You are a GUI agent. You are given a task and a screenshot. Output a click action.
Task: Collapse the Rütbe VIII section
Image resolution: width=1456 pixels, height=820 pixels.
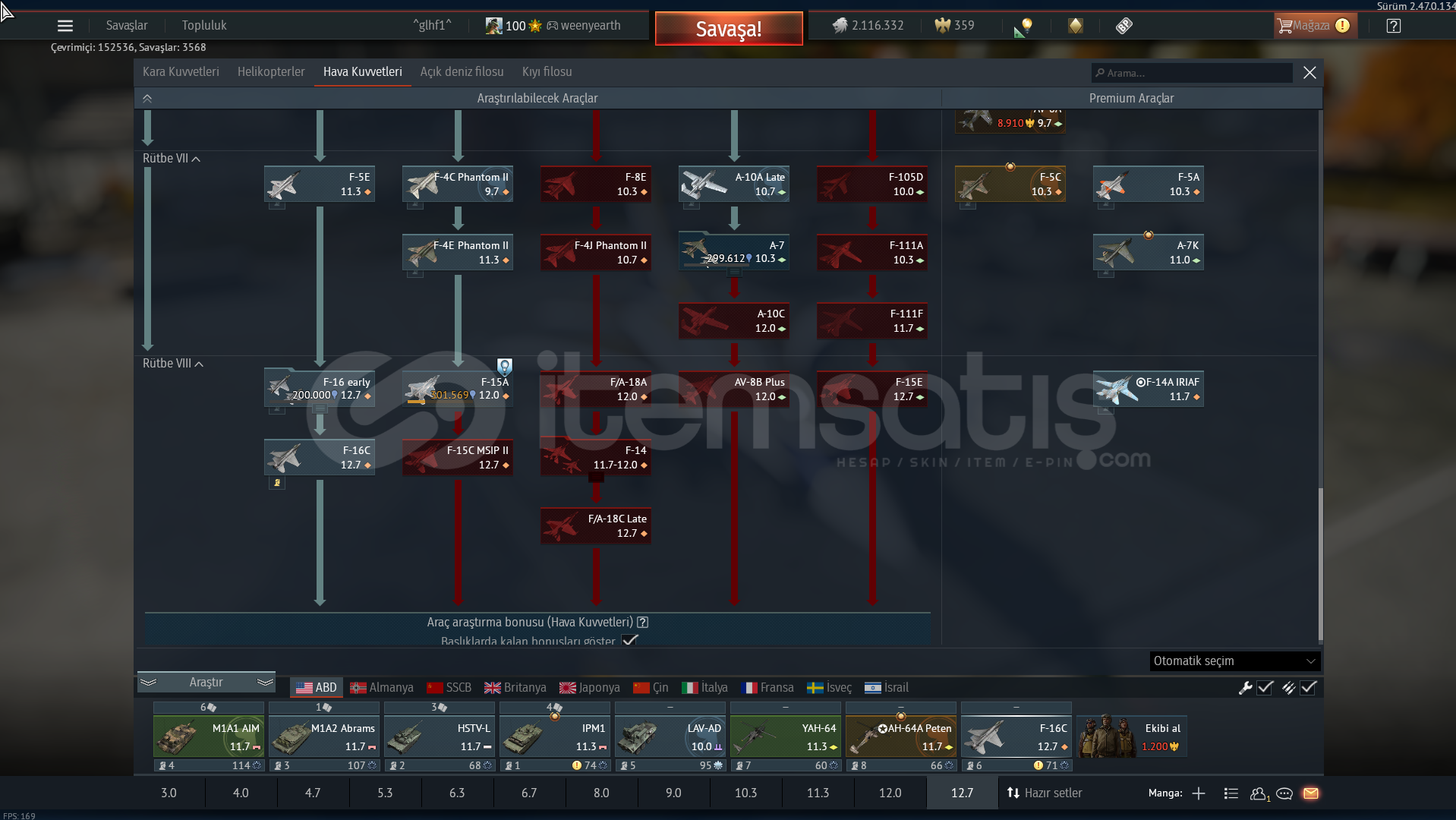(173, 364)
